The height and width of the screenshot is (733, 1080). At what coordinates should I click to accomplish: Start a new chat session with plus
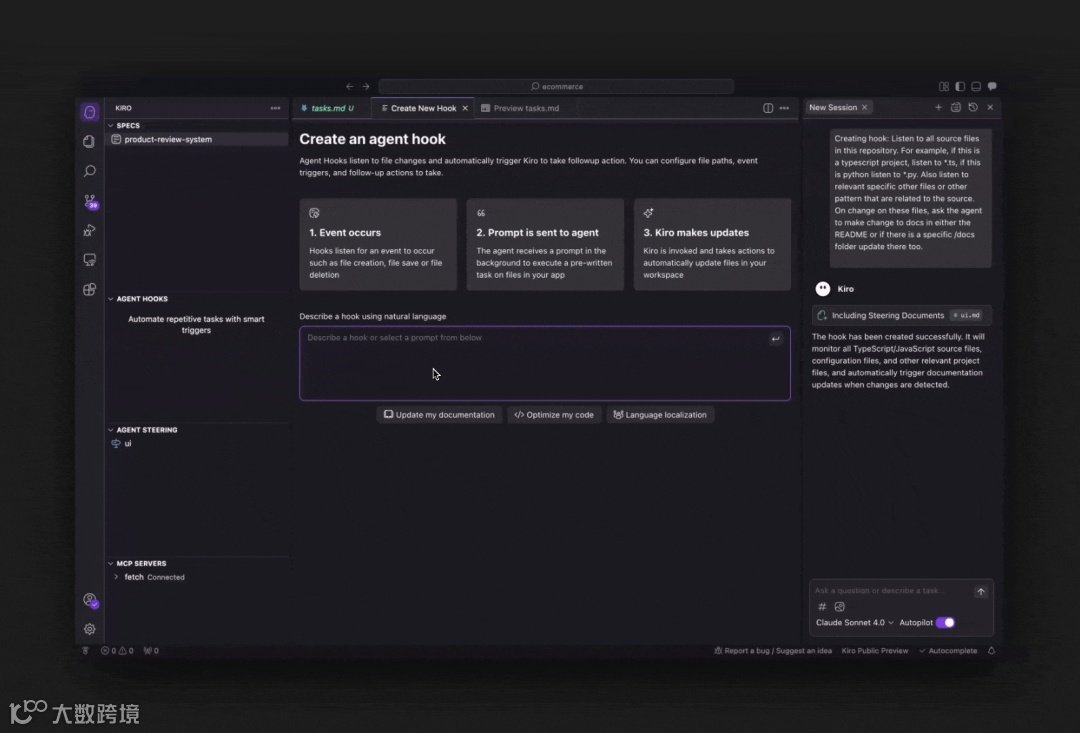tap(938, 107)
